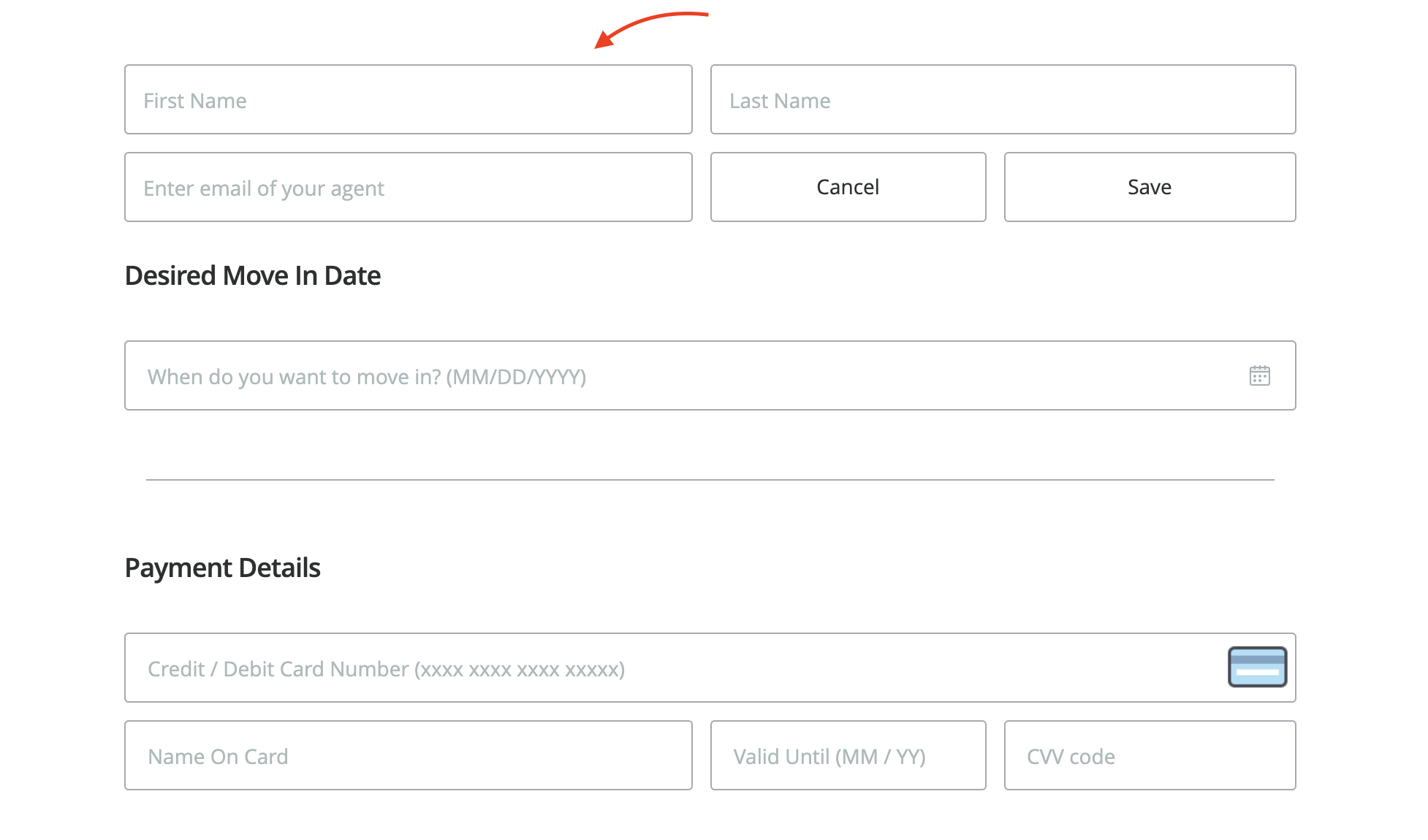Focus the desired move-in date field
Viewport: 1428px width, 840px height.
click(x=680, y=375)
